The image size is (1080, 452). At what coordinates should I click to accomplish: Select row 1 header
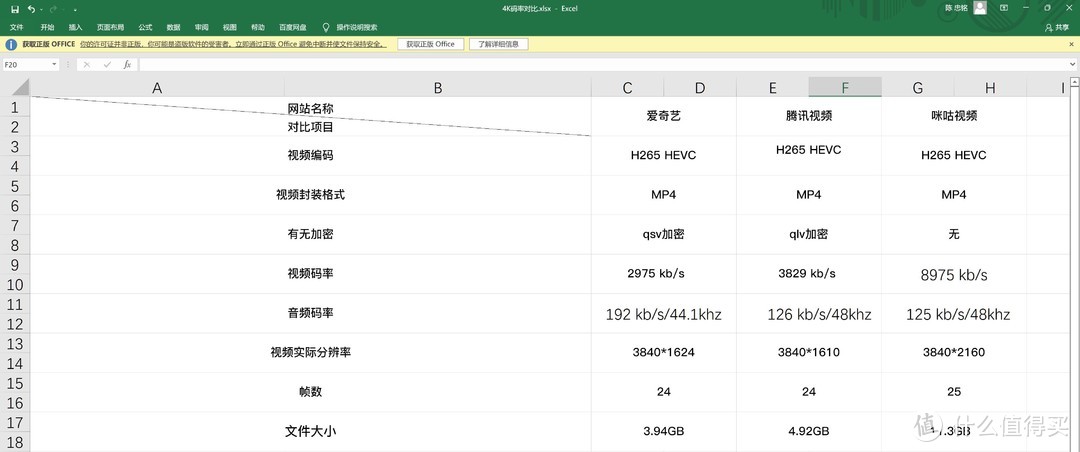[16, 107]
